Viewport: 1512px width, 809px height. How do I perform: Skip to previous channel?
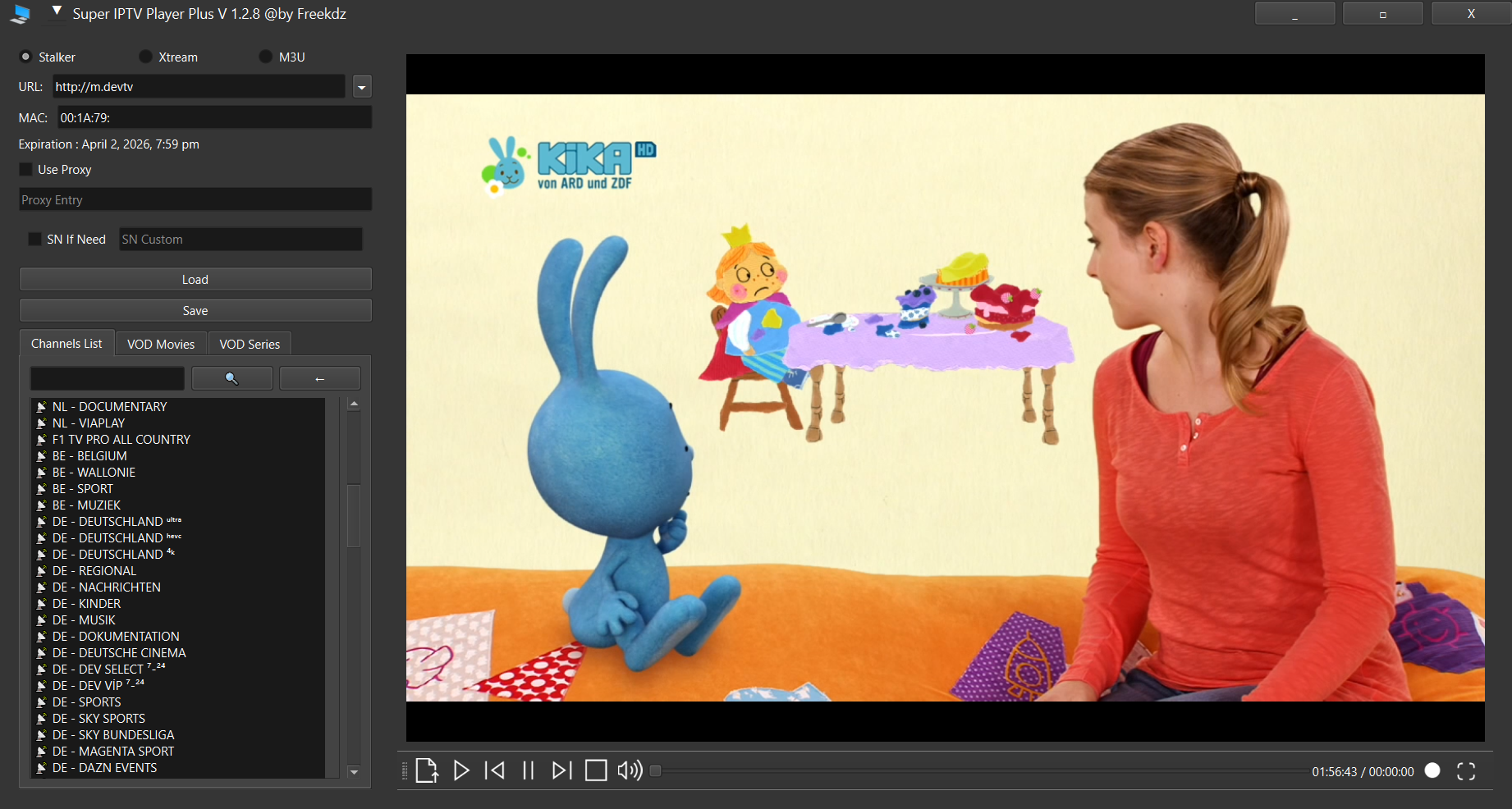495,770
